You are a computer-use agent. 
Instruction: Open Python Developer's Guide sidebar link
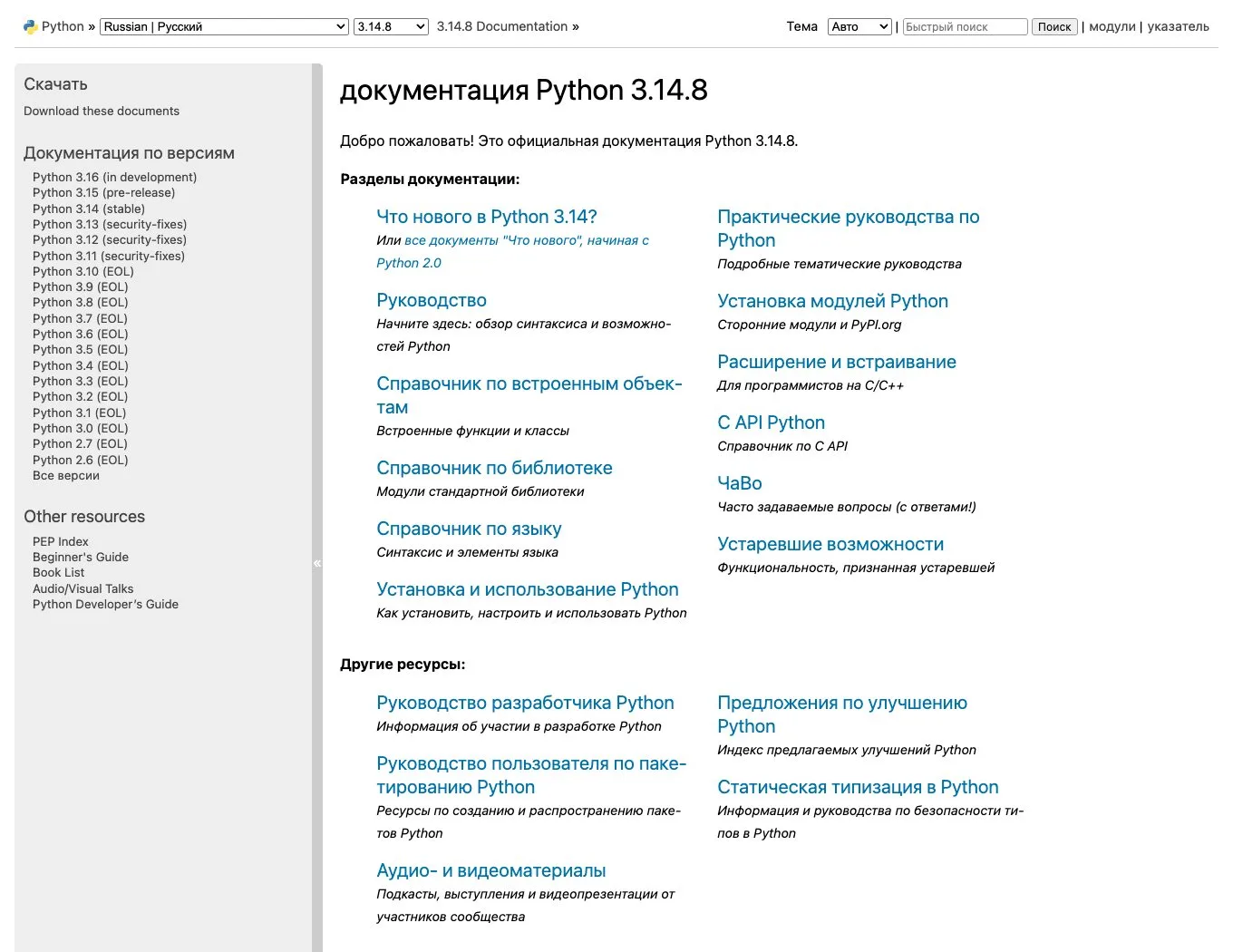coord(105,604)
